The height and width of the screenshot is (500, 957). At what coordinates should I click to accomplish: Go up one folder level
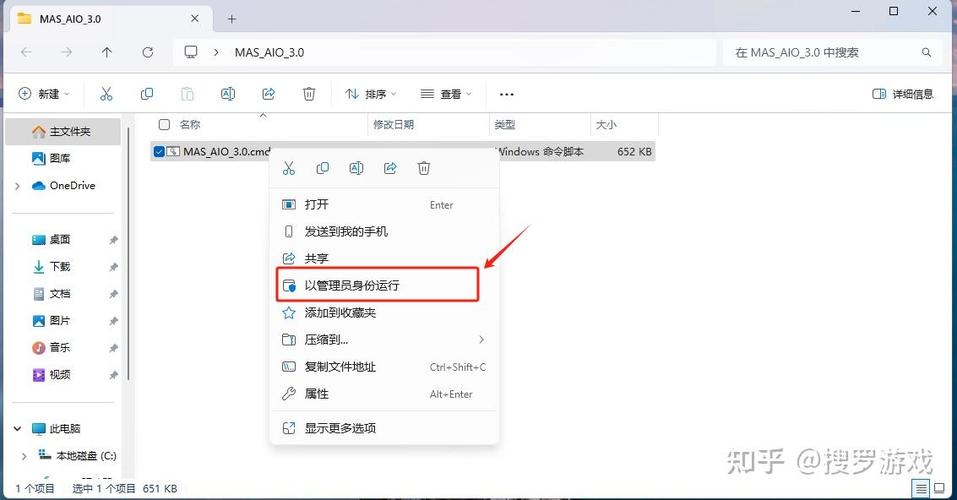coord(107,53)
